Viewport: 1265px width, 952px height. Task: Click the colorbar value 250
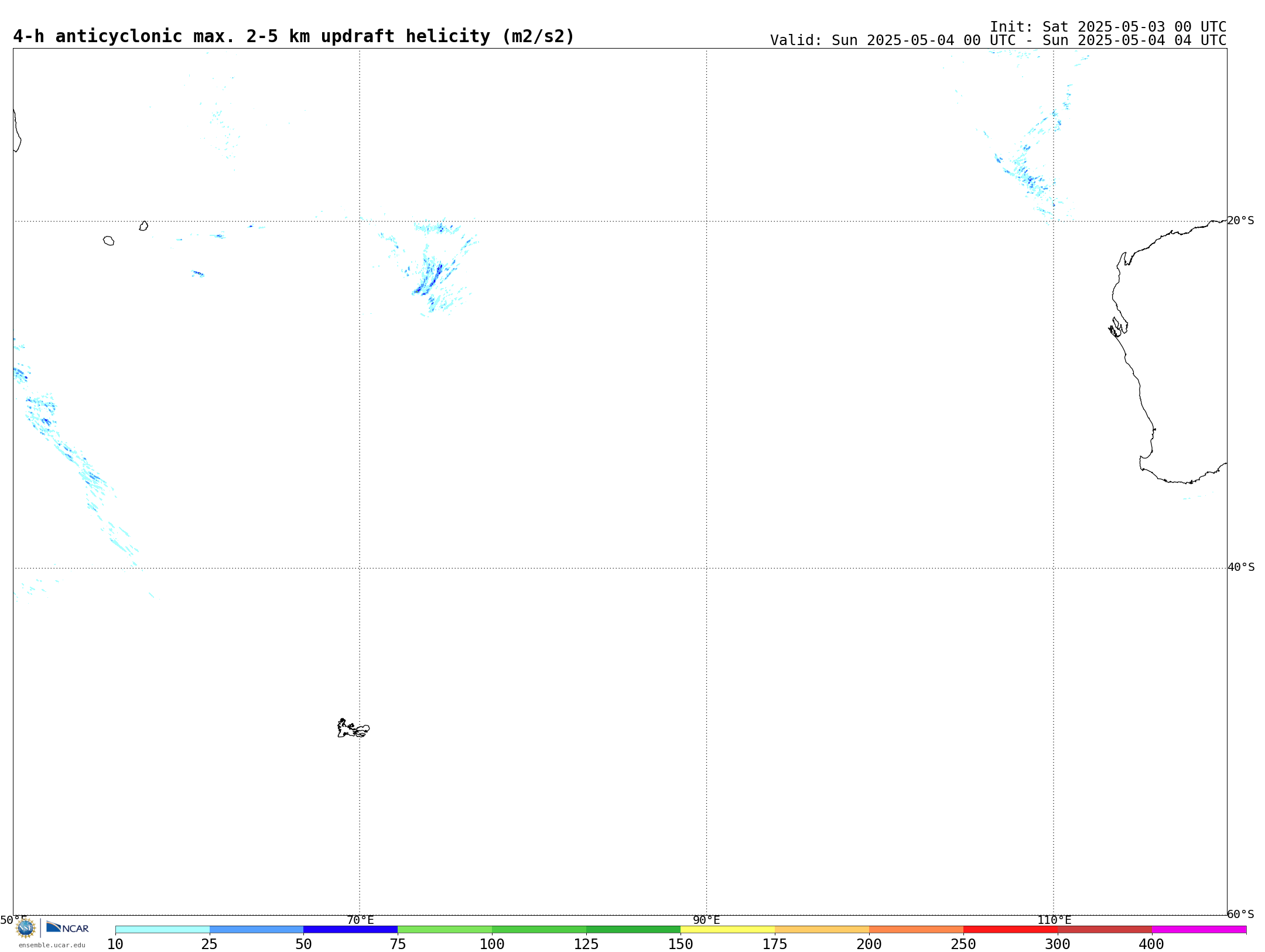(963, 944)
